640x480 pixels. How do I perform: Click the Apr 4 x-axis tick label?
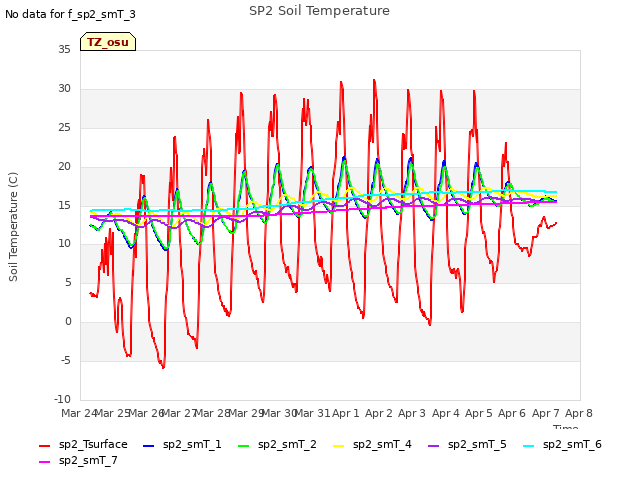point(446,413)
